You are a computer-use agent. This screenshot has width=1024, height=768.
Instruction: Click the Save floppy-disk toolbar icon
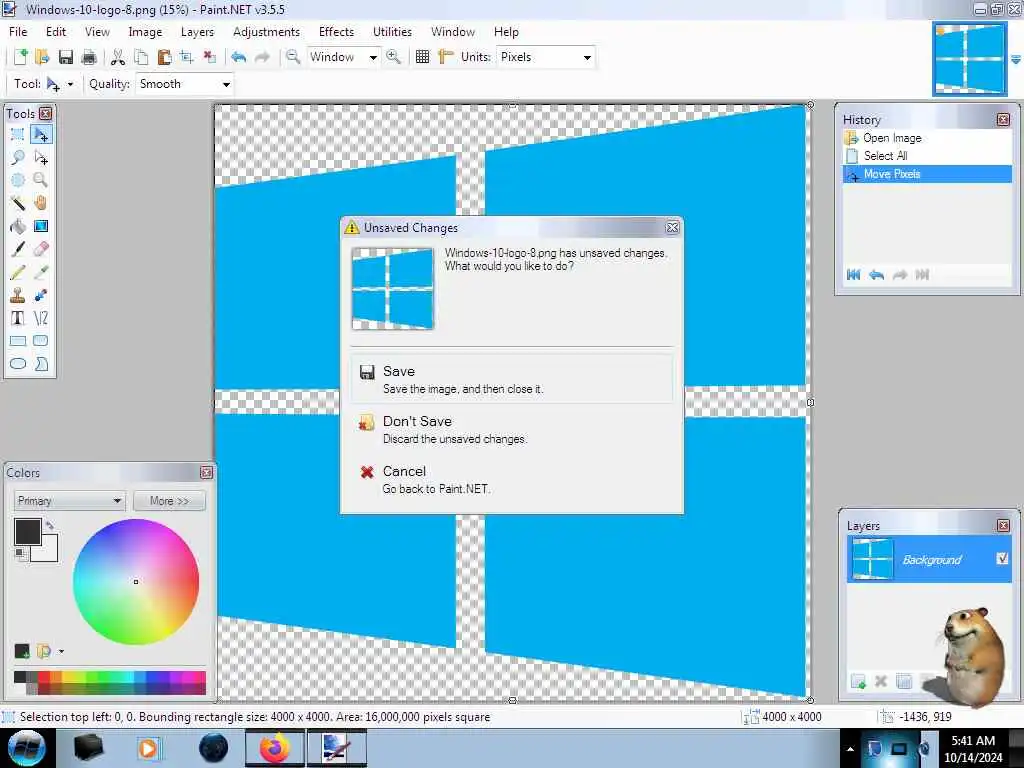65,57
